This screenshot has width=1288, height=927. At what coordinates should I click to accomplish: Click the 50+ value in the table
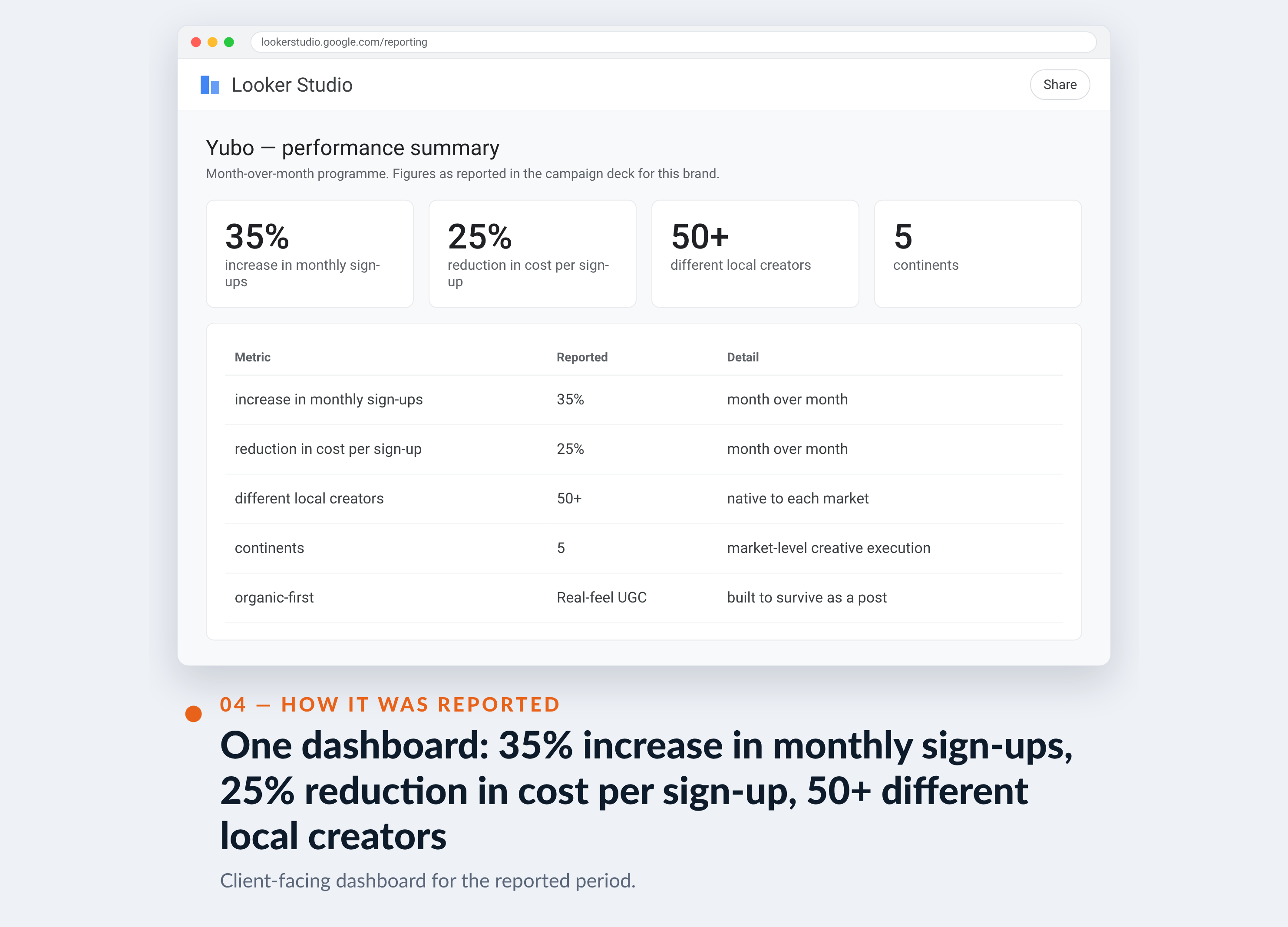(x=569, y=499)
